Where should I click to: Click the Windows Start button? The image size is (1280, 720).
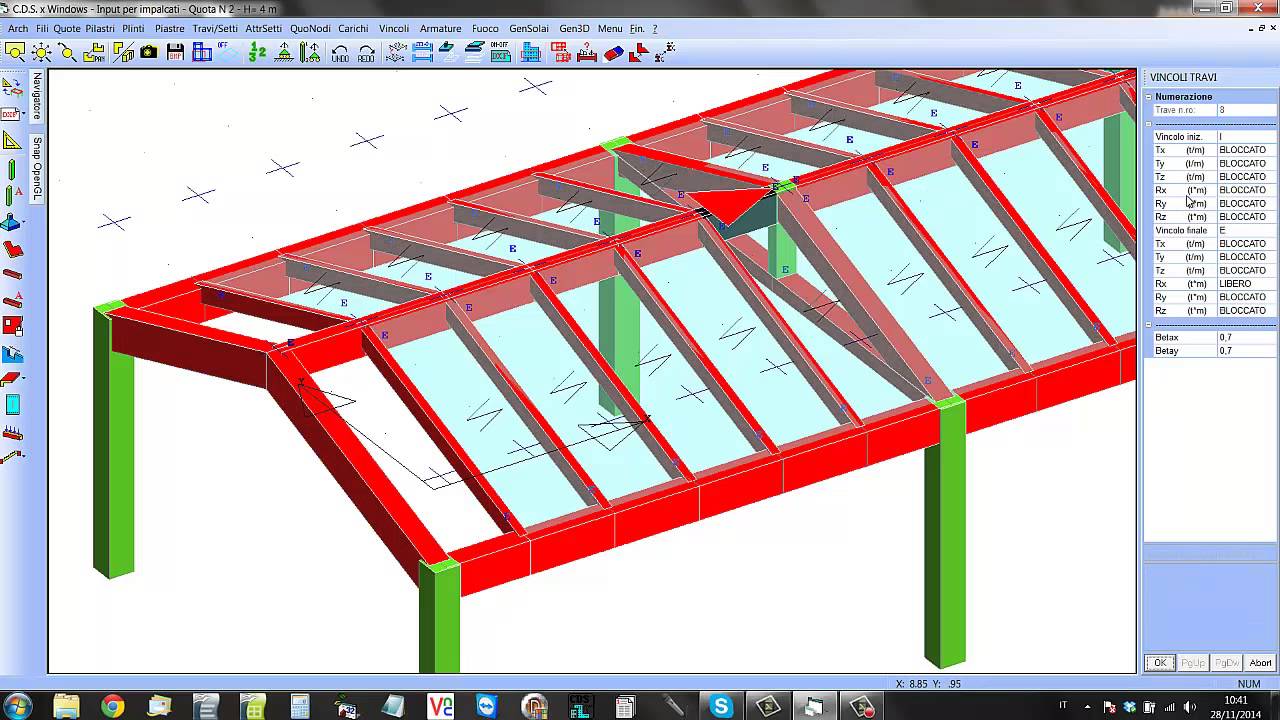click(19, 706)
